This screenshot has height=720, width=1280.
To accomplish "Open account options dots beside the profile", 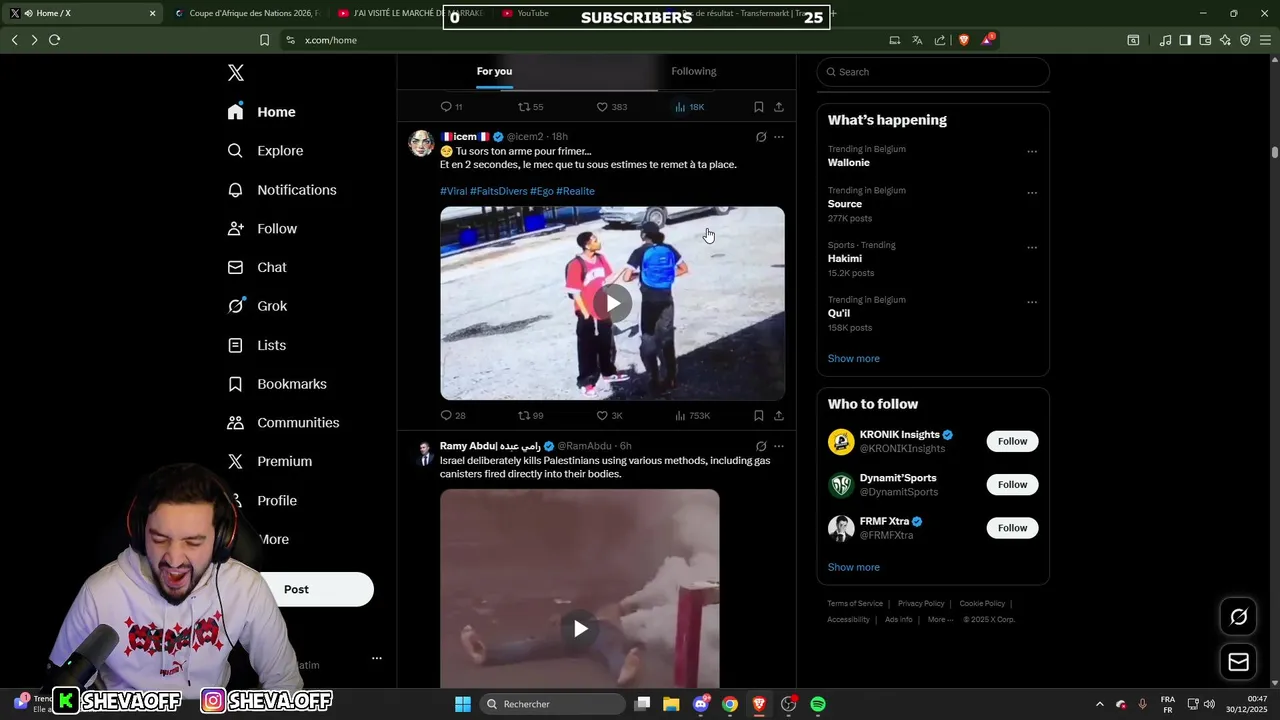I will [x=377, y=658].
